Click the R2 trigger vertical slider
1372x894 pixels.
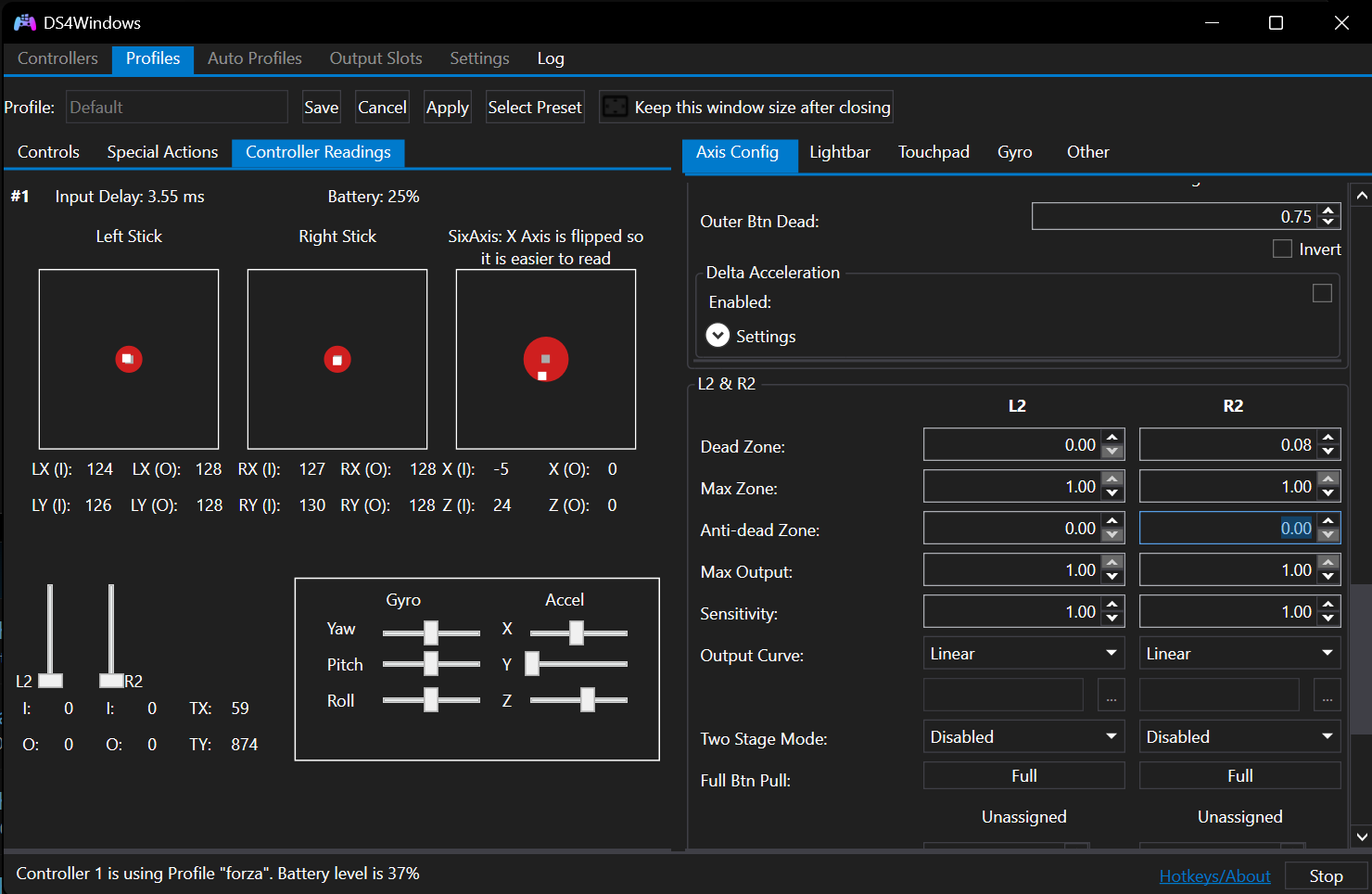[x=111, y=636]
